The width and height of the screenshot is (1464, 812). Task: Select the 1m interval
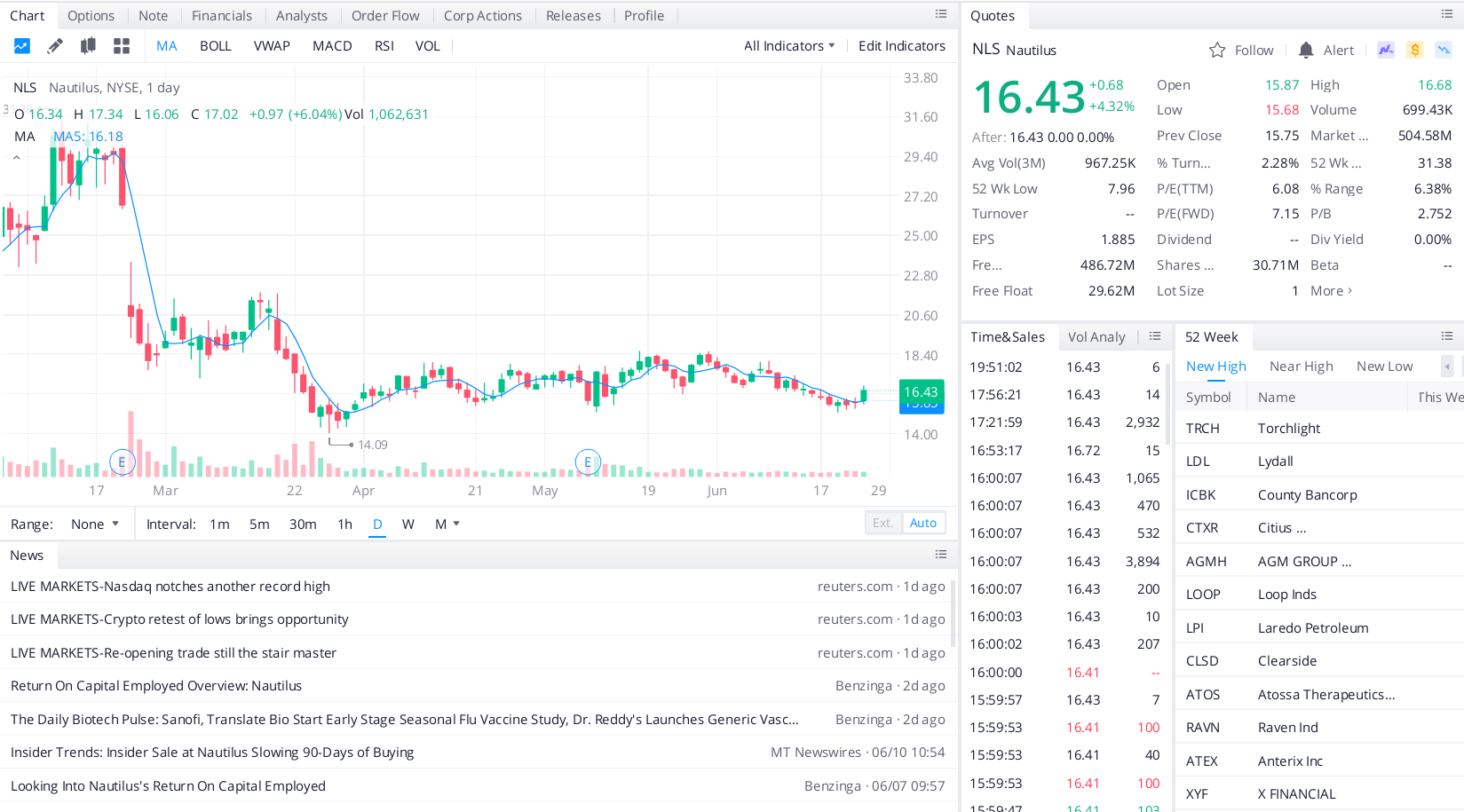(220, 524)
